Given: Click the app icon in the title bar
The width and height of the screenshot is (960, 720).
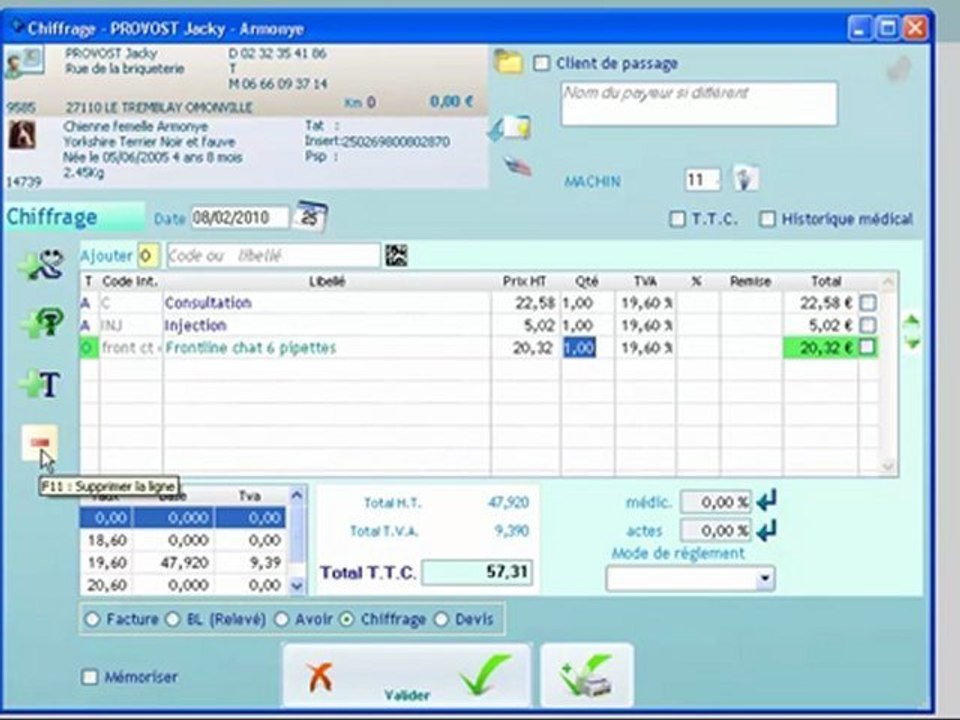Looking at the screenshot, I should (17, 26).
